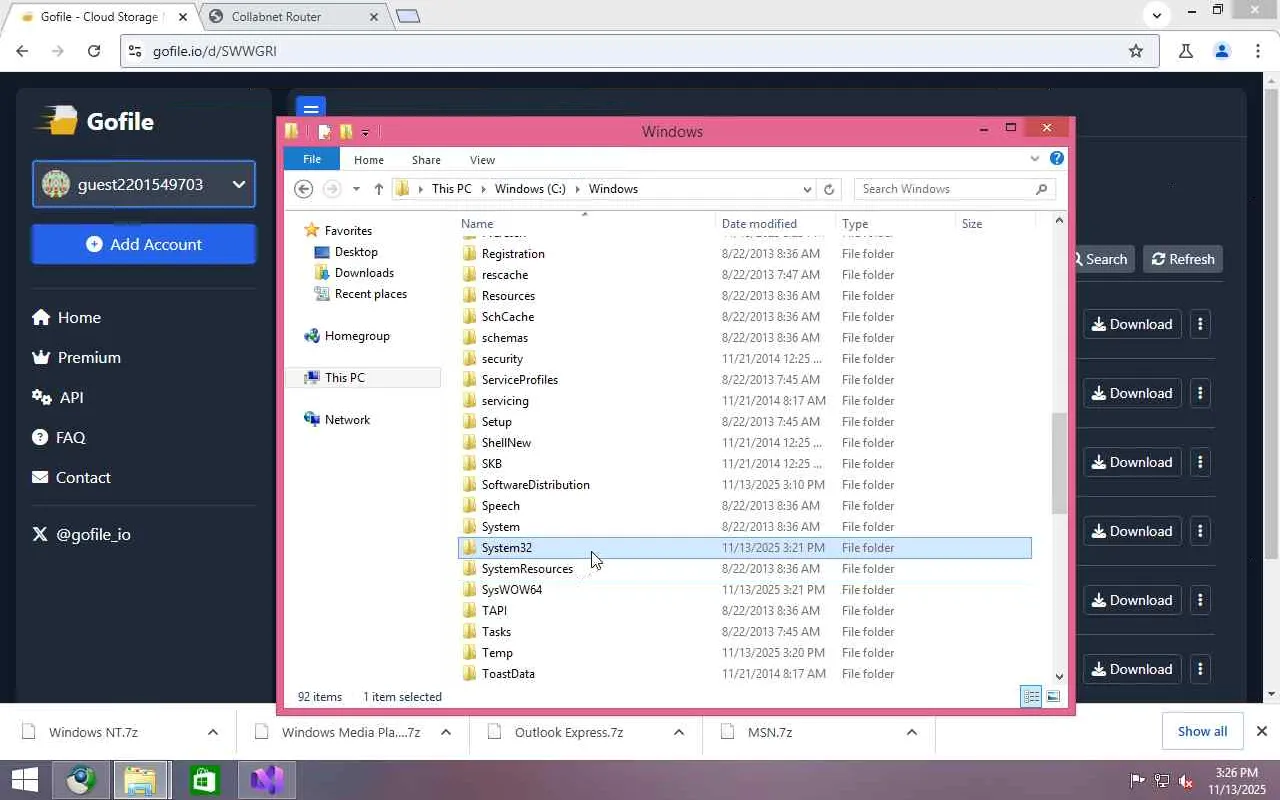Open the Explorer File tab
This screenshot has width=1280, height=800.
tap(312, 159)
